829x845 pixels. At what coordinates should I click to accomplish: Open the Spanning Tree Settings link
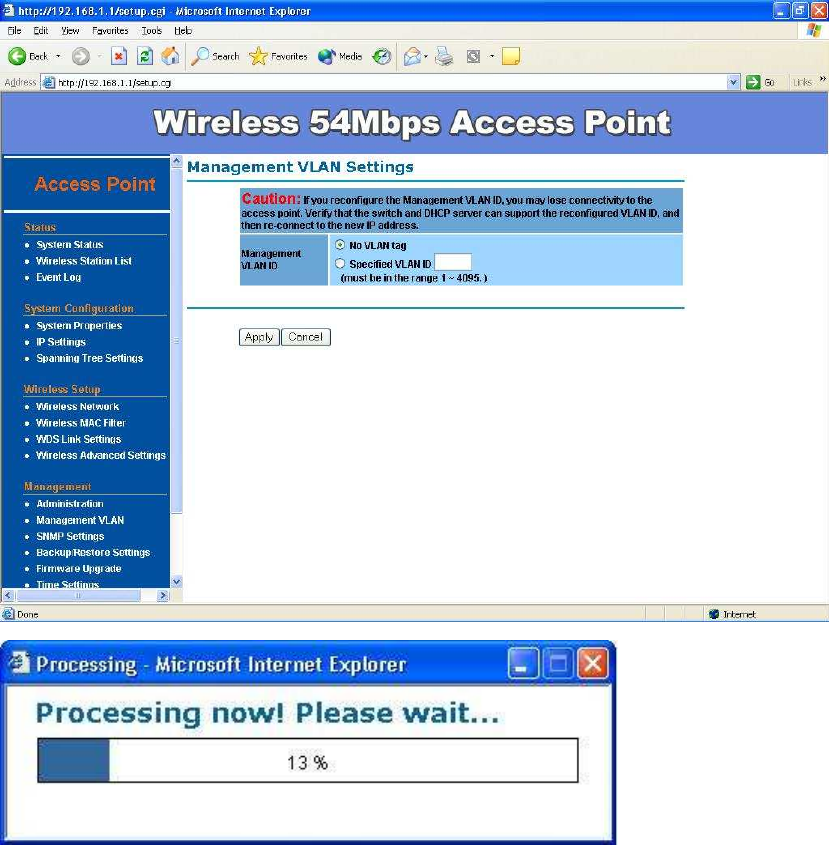[89, 358]
